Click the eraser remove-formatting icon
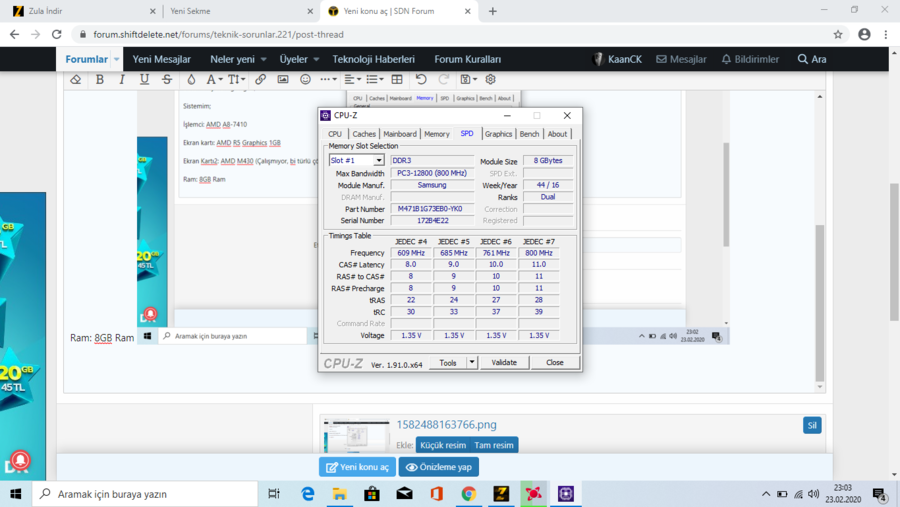The width and height of the screenshot is (900, 507). coord(76,80)
